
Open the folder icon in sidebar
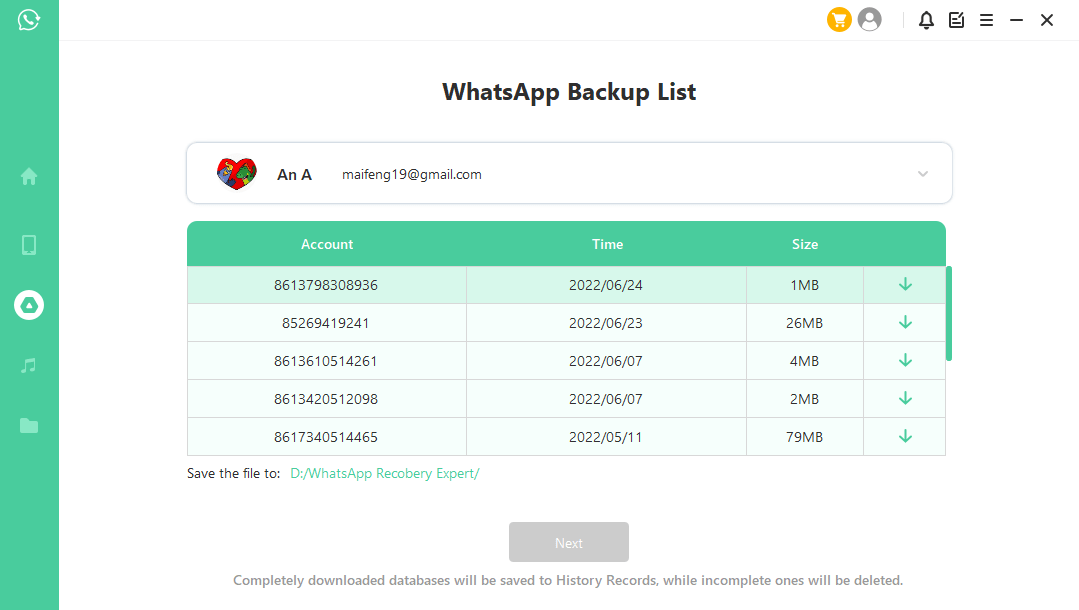[29, 426]
